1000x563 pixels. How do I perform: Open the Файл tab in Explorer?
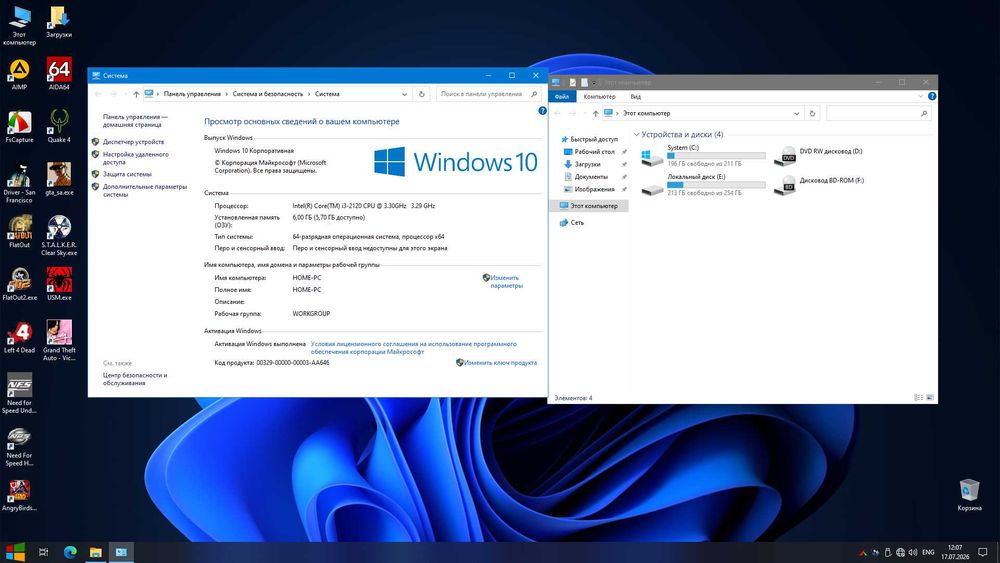tap(562, 96)
